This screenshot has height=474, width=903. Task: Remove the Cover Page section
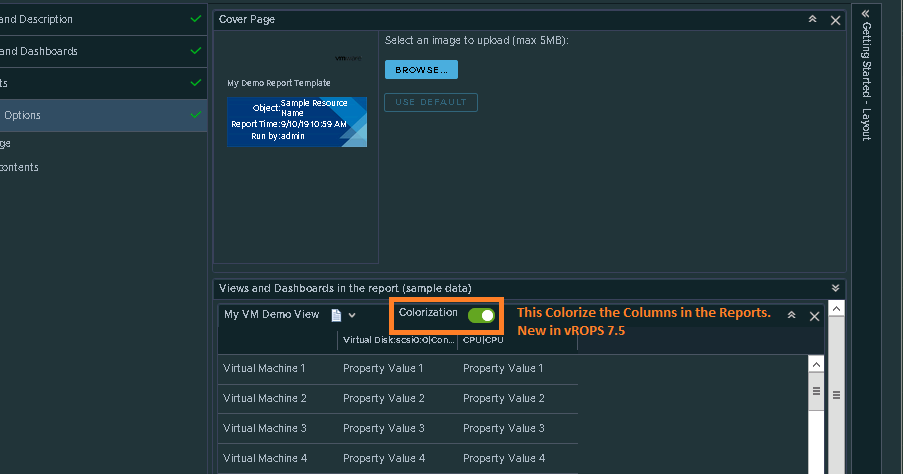click(836, 19)
